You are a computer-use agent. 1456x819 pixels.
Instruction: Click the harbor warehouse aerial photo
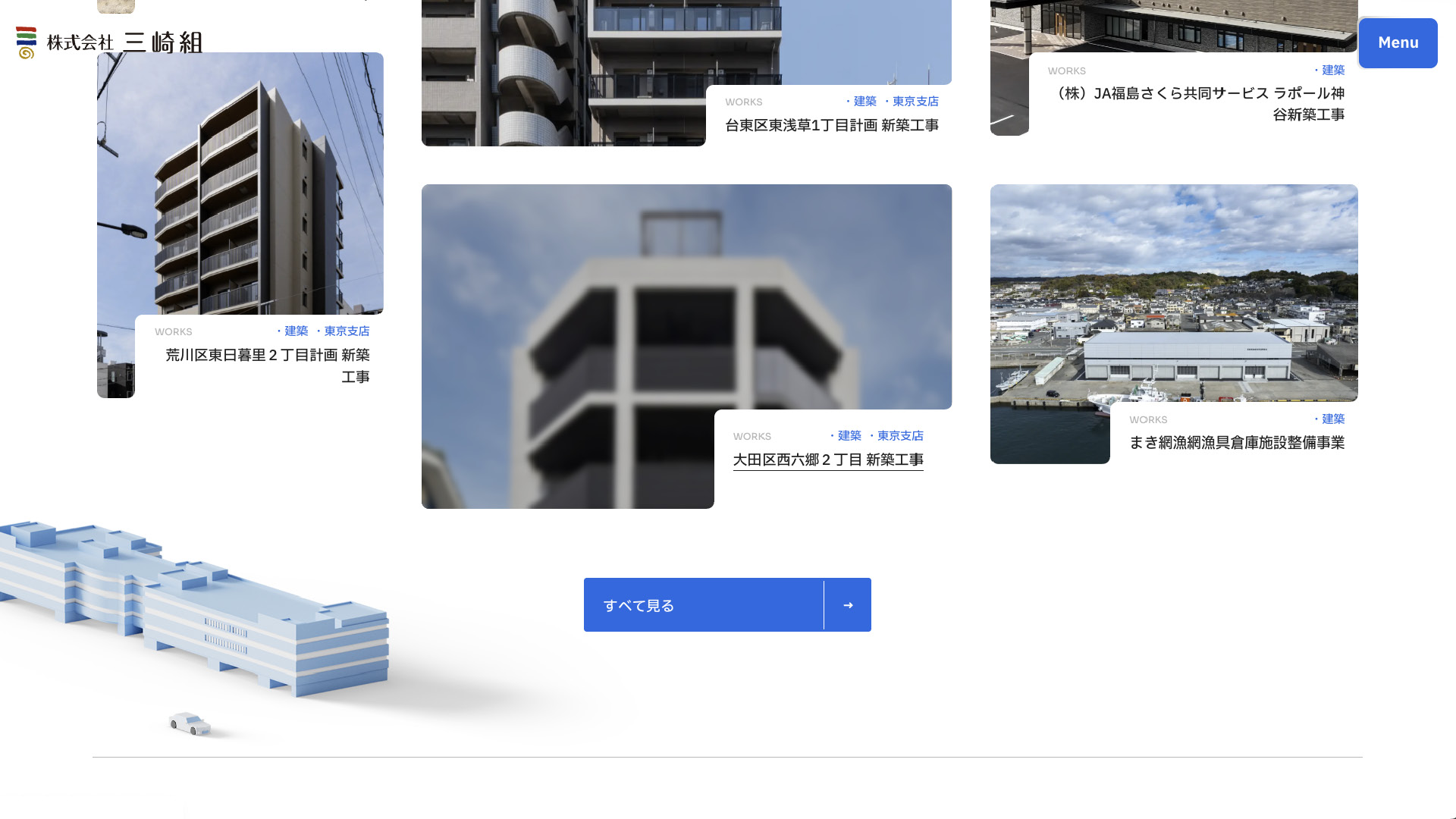1173,296
